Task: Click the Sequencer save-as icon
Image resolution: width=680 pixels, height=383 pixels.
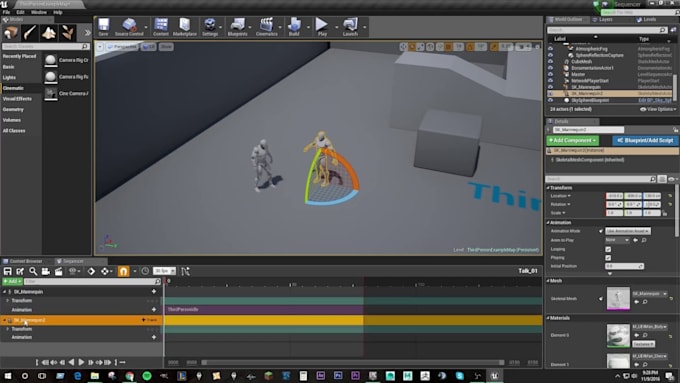Action: (20, 272)
